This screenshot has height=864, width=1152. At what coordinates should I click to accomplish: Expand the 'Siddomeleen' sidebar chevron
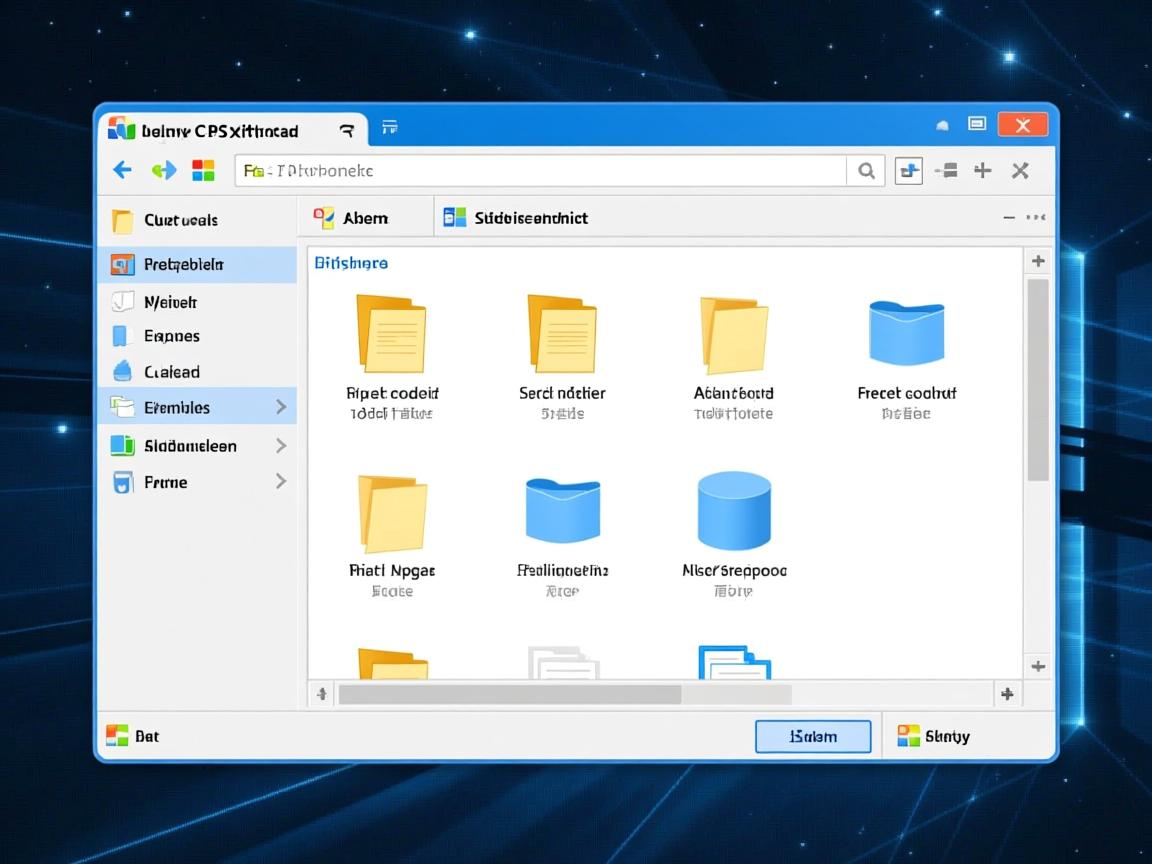click(281, 446)
